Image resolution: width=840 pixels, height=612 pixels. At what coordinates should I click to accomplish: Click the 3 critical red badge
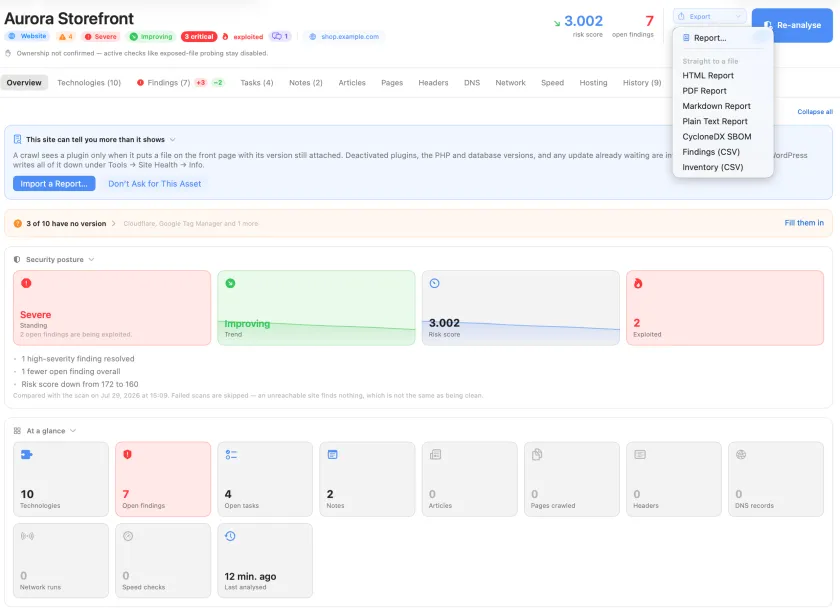click(x=199, y=36)
